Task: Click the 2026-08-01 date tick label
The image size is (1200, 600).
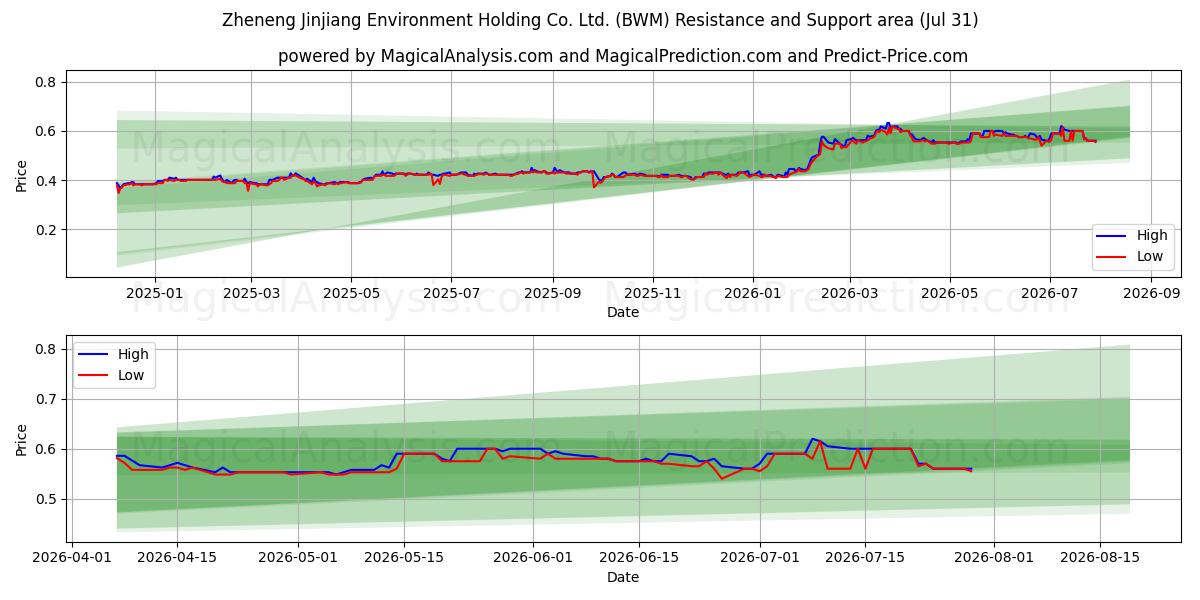Action: coord(995,559)
